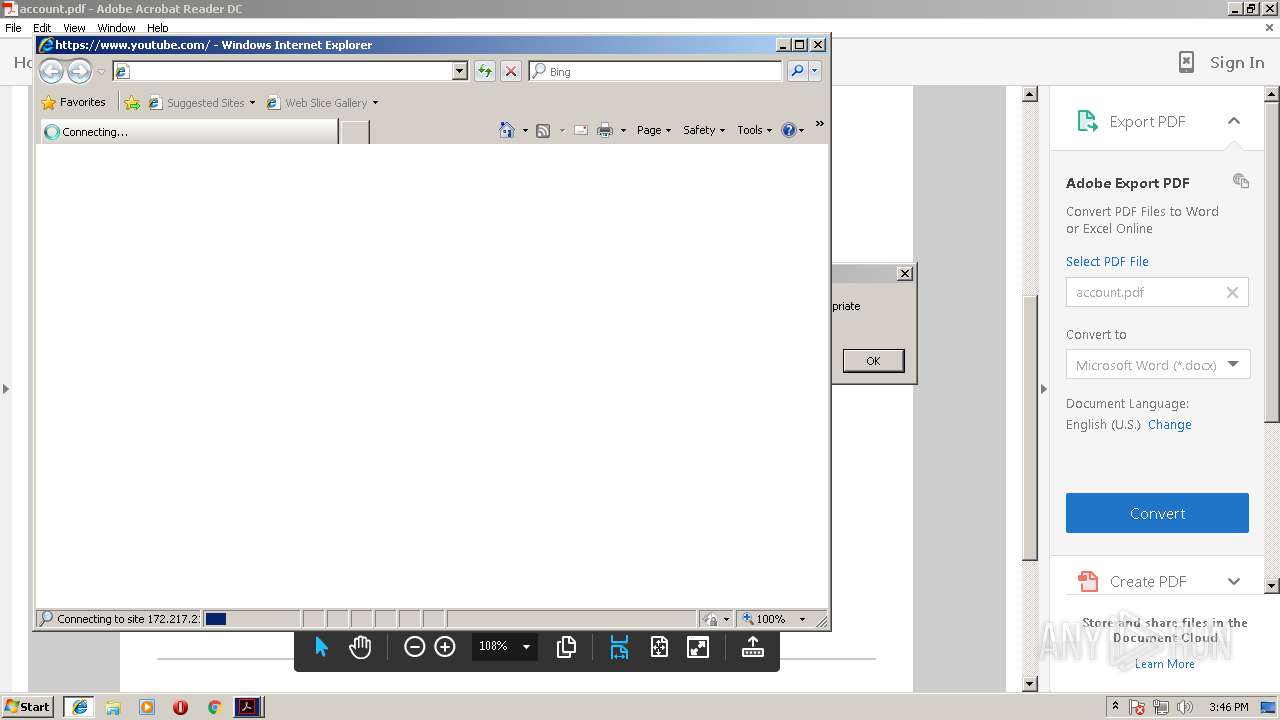Click the Acrobat zoom out minus icon
1280x720 pixels.
click(x=414, y=647)
